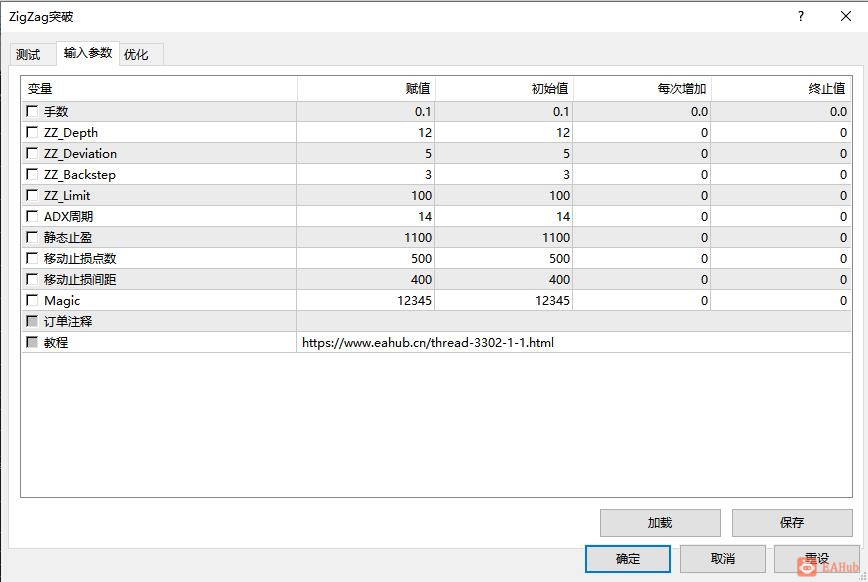Enable the 手数 optimization checkbox

click(32, 111)
